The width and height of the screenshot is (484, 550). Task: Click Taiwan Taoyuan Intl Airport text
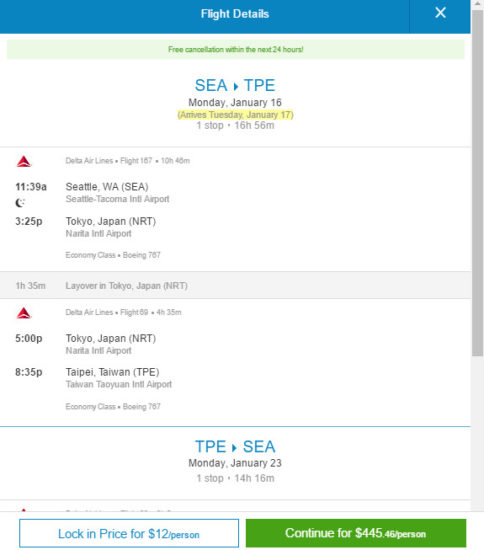point(119,384)
